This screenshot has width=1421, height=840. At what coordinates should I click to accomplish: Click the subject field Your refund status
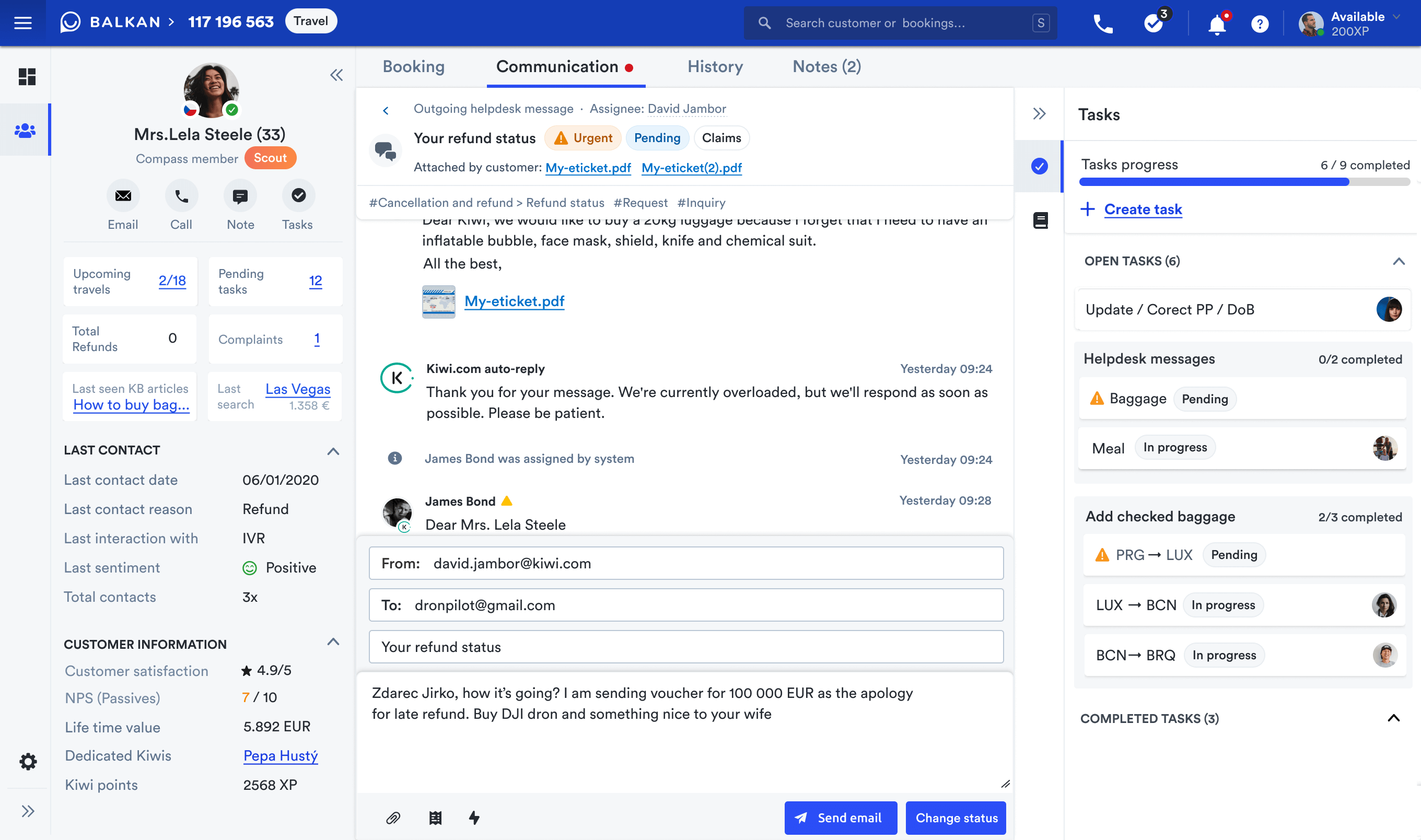(x=686, y=647)
